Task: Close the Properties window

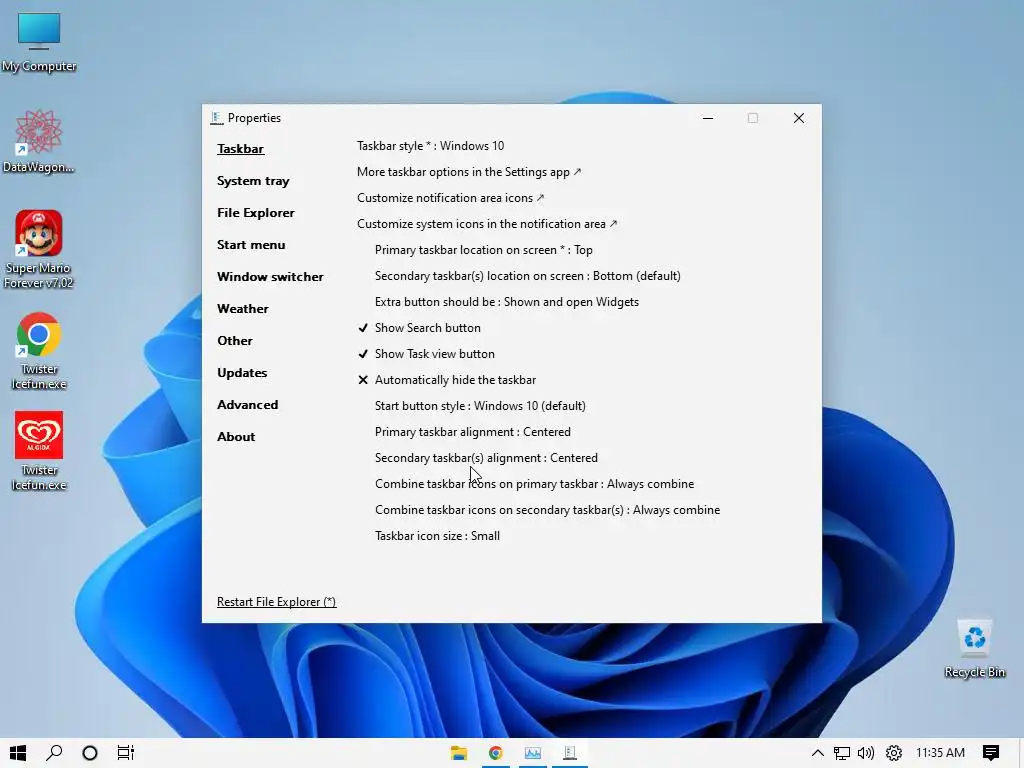Action: 799,118
